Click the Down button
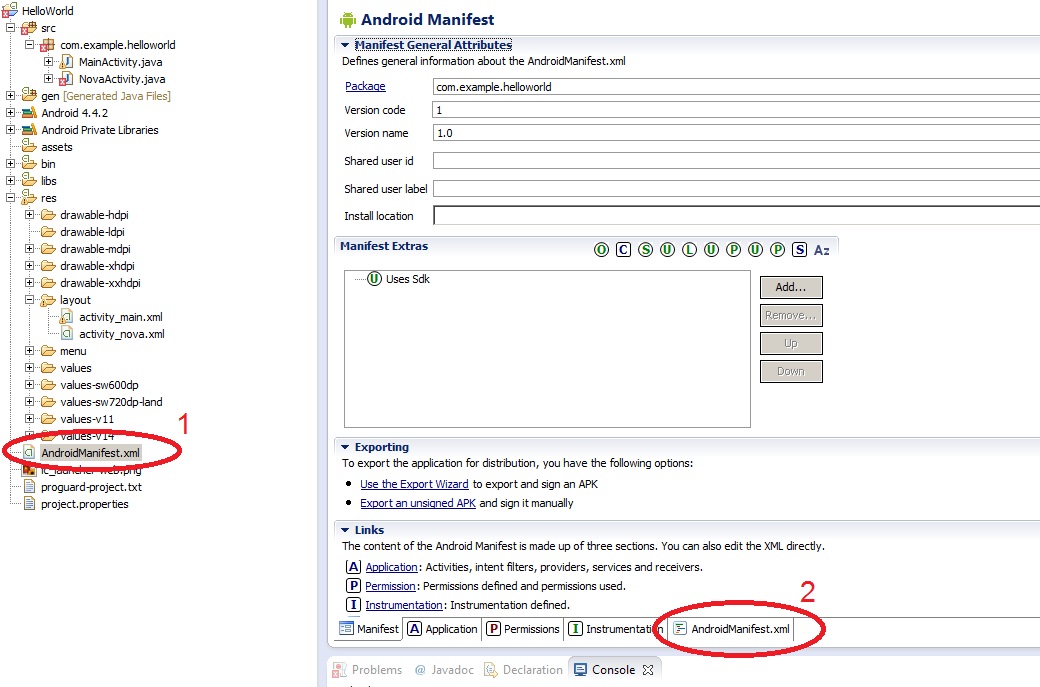This screenshot has width=1040, height=687. [791, 371]
